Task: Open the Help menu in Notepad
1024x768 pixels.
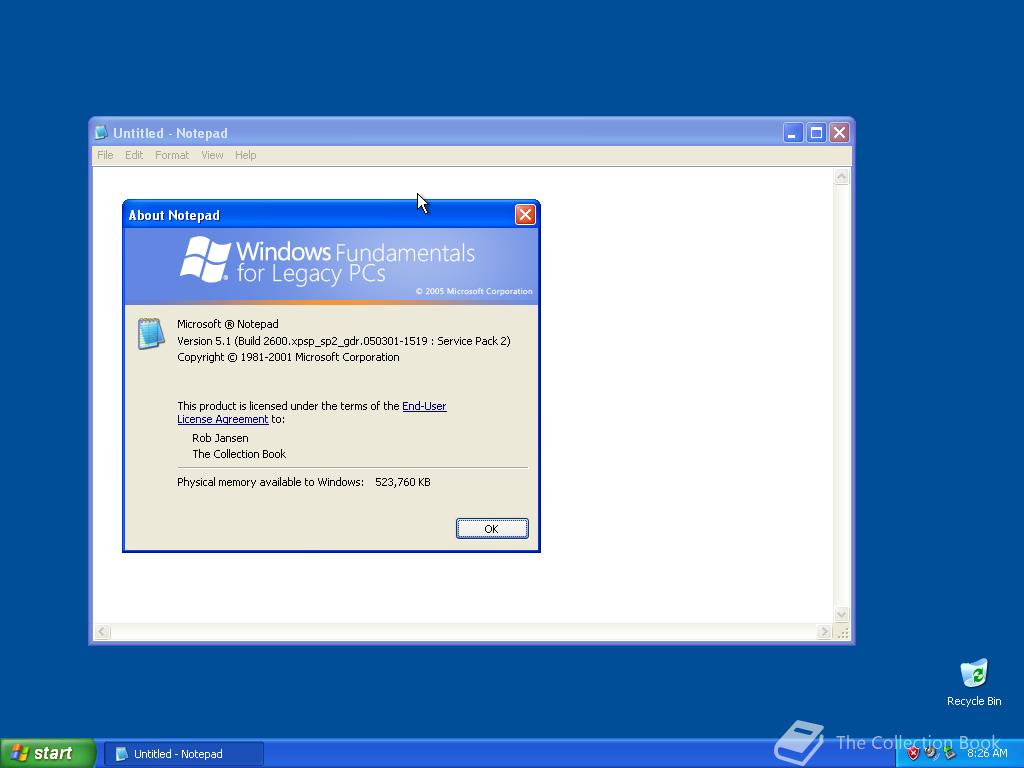Action: coord(246,155)
